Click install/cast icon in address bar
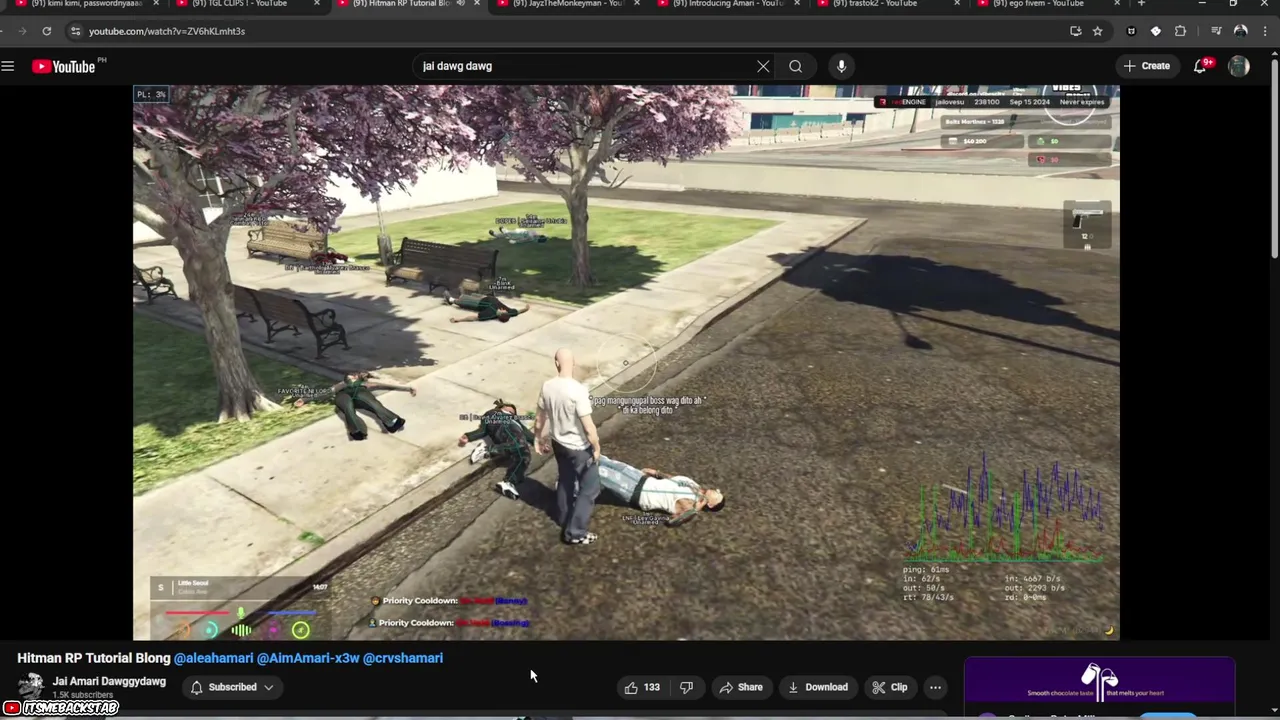This screenshot has width=1280, height=720. tap(1075, 31)
